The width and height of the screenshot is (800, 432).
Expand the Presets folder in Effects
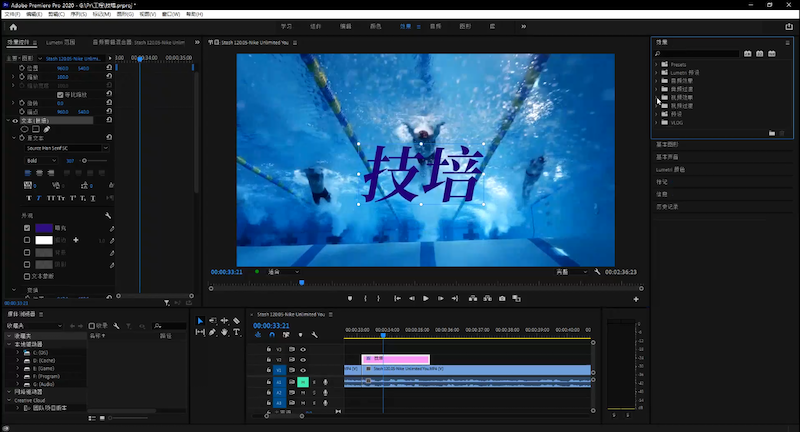point(657,64)
